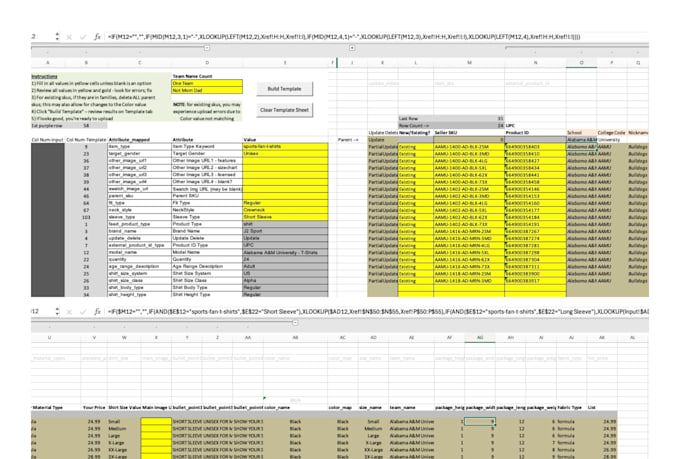This screenshot has width=680, height=459.
Task: Click the selected package_width cell in the Small row
Action: click(480, 421)
